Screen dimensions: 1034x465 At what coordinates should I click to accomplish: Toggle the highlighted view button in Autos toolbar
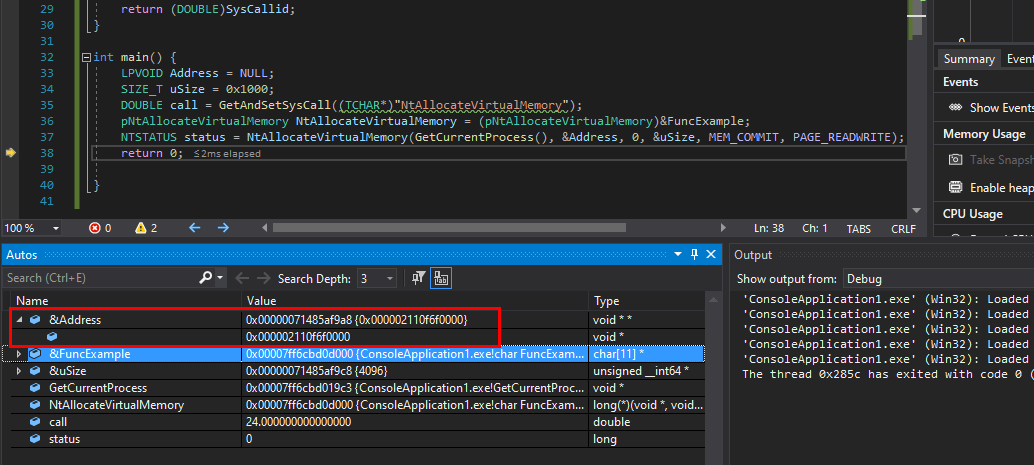(441, 277)
